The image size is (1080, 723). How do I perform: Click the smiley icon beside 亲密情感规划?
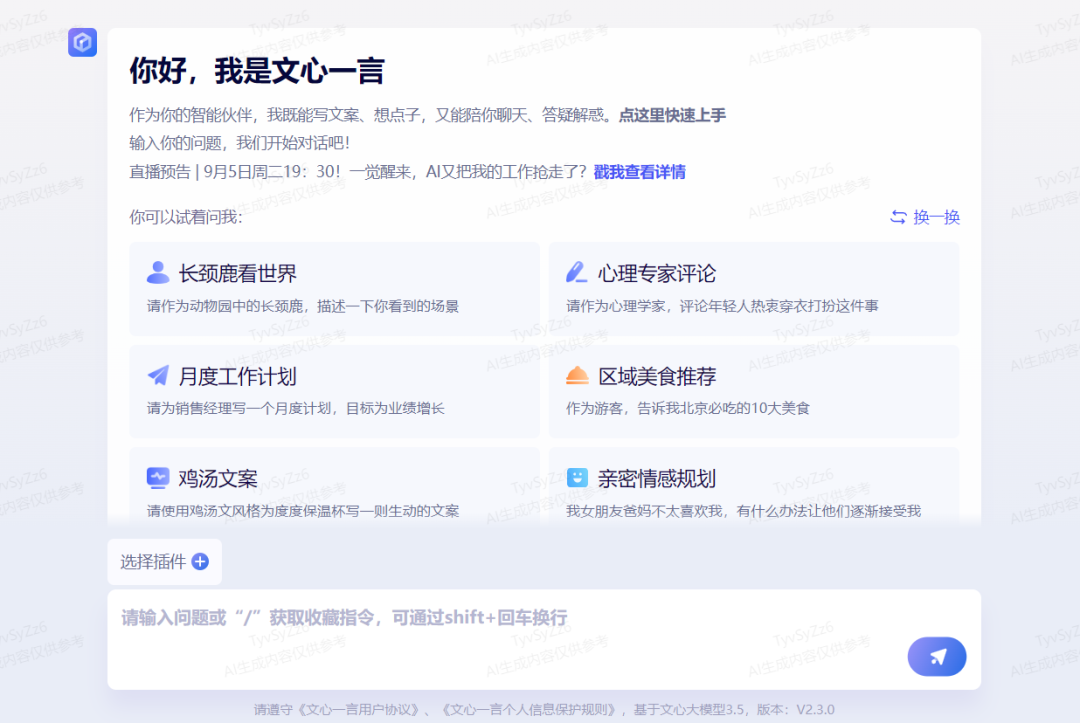577,478
